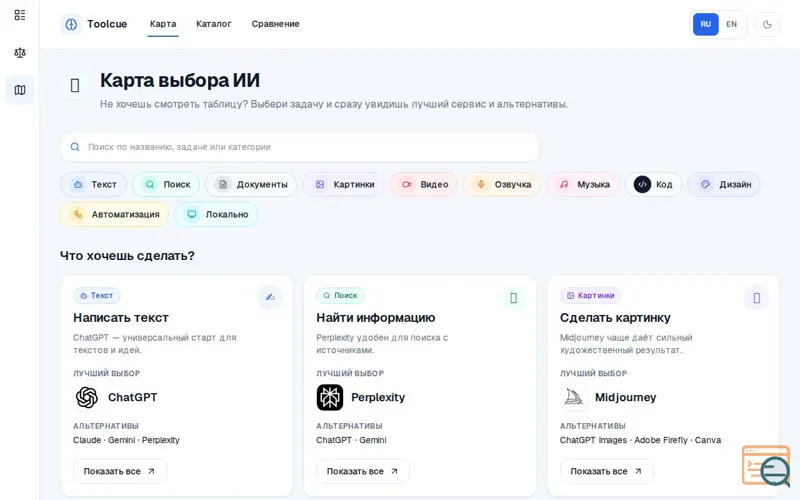This screenshot has height=500, width=800.
Task: Click the corner icon on Сделать картинку card
Action: 757,297
